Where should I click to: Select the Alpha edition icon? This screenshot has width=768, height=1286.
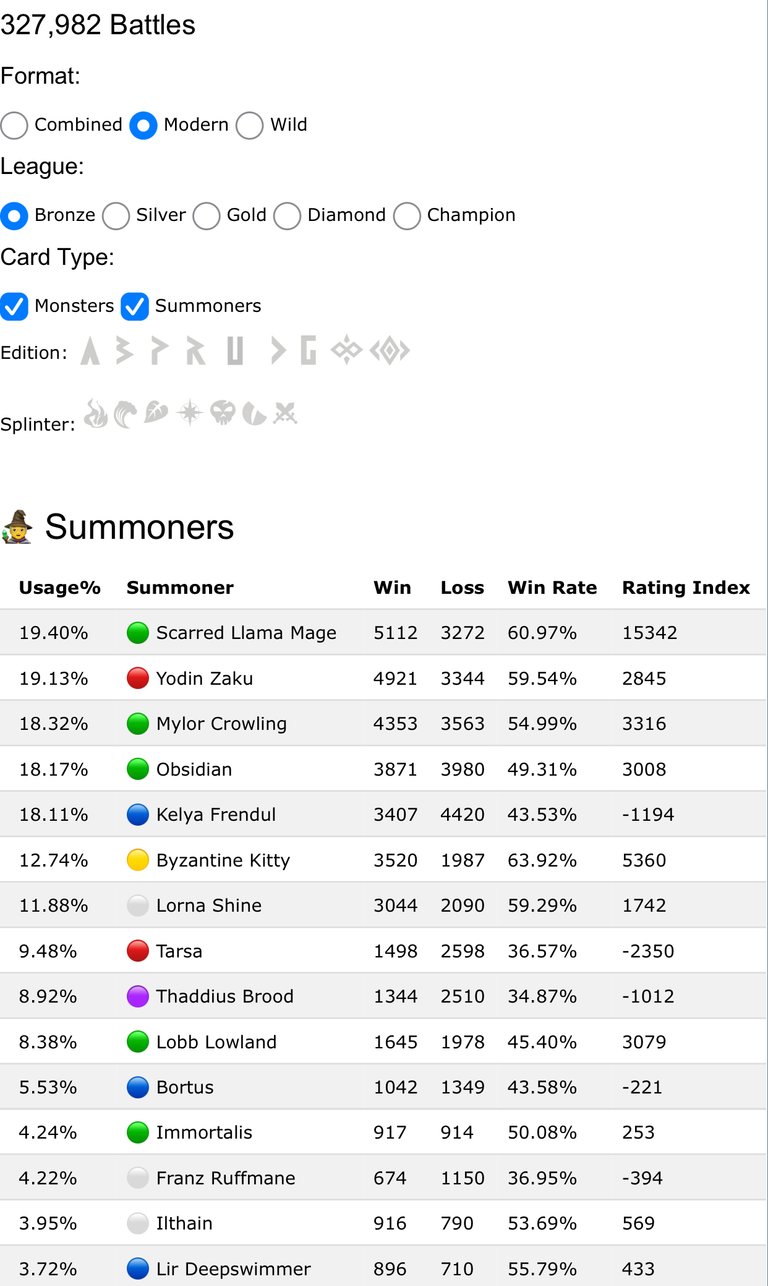pyautogui.click(x=91, y=351)
